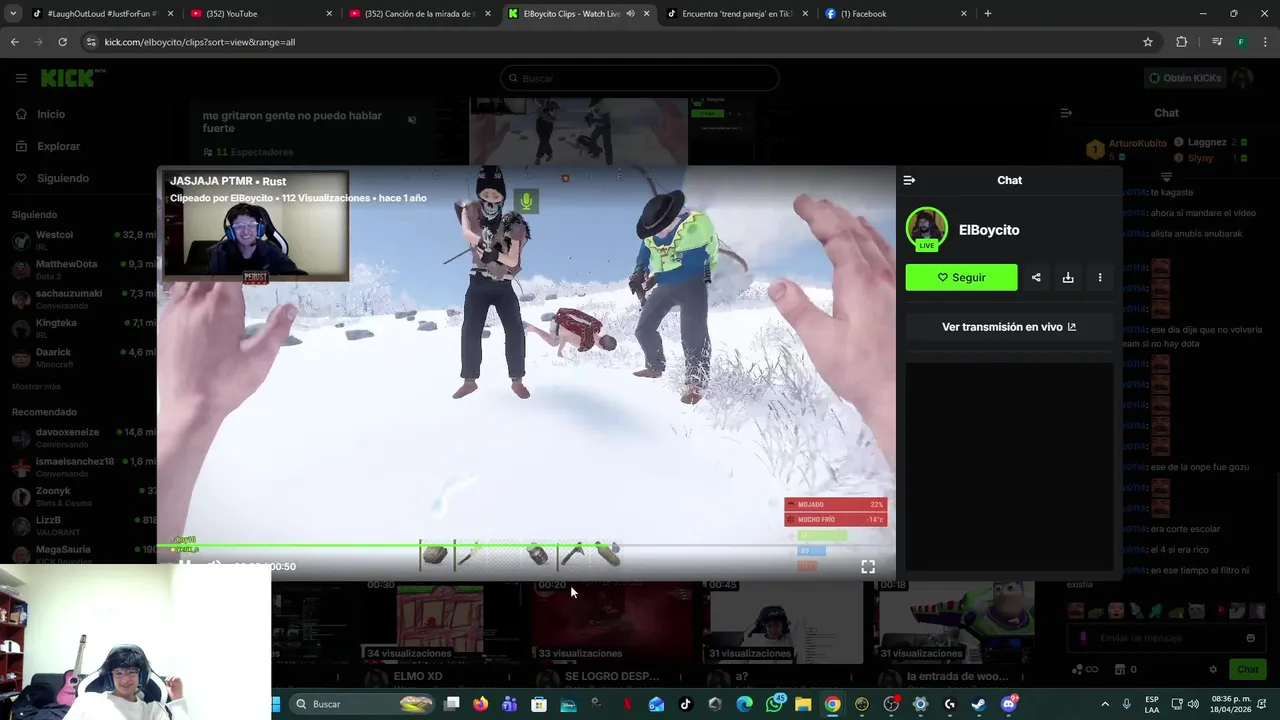Go to the Kick logo home
The image size is (1280, 720).
coord(67,78)
